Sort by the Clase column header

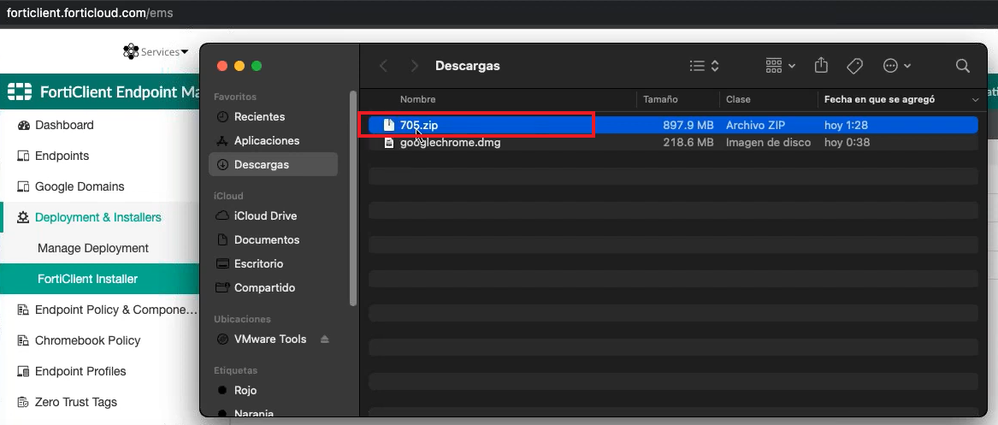coord(738,100)
